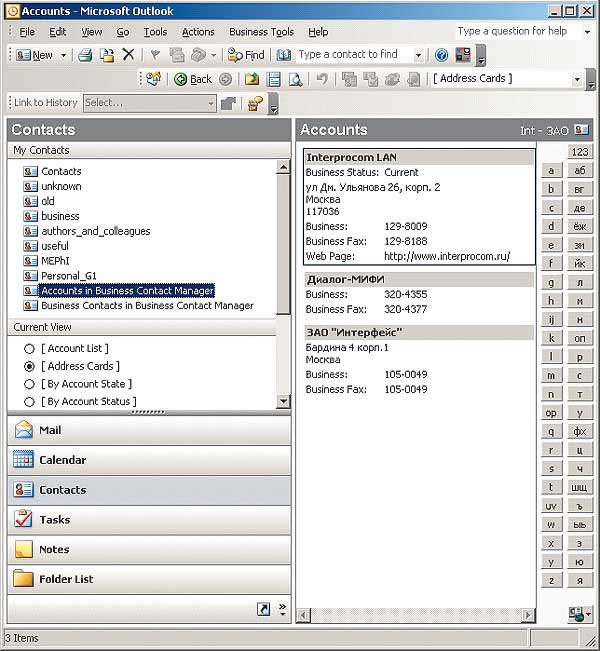Viewport: 600px width, 651px height.
Task: Click the Help question mark icon
Action: point(441,55)
